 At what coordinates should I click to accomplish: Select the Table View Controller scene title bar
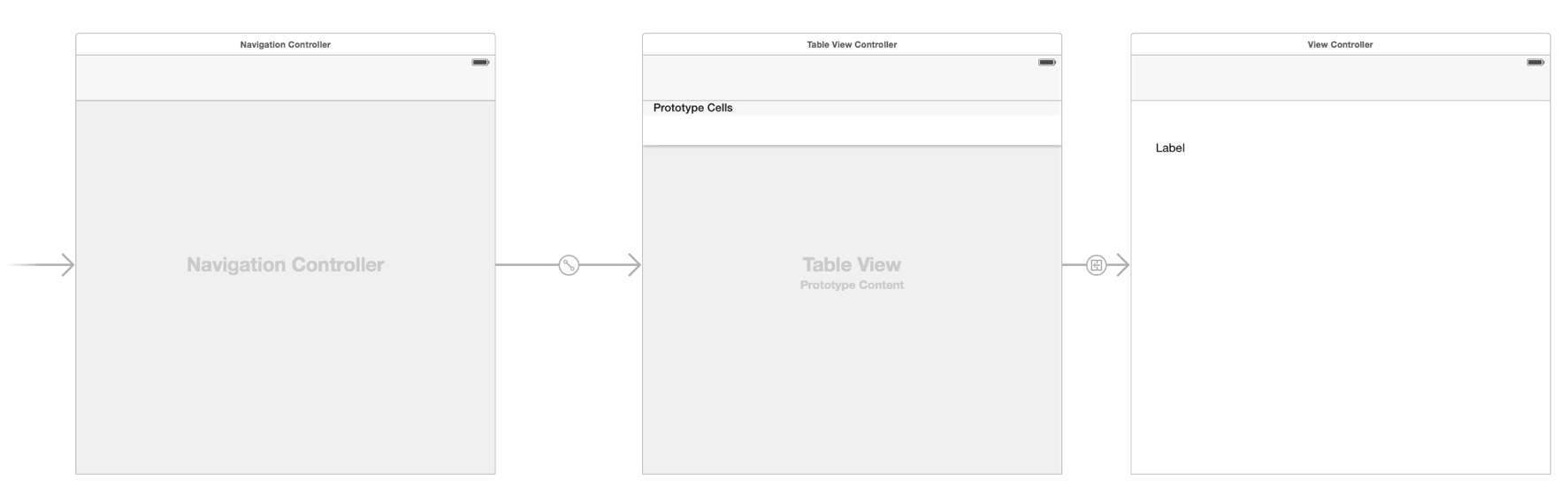(852, 44)
